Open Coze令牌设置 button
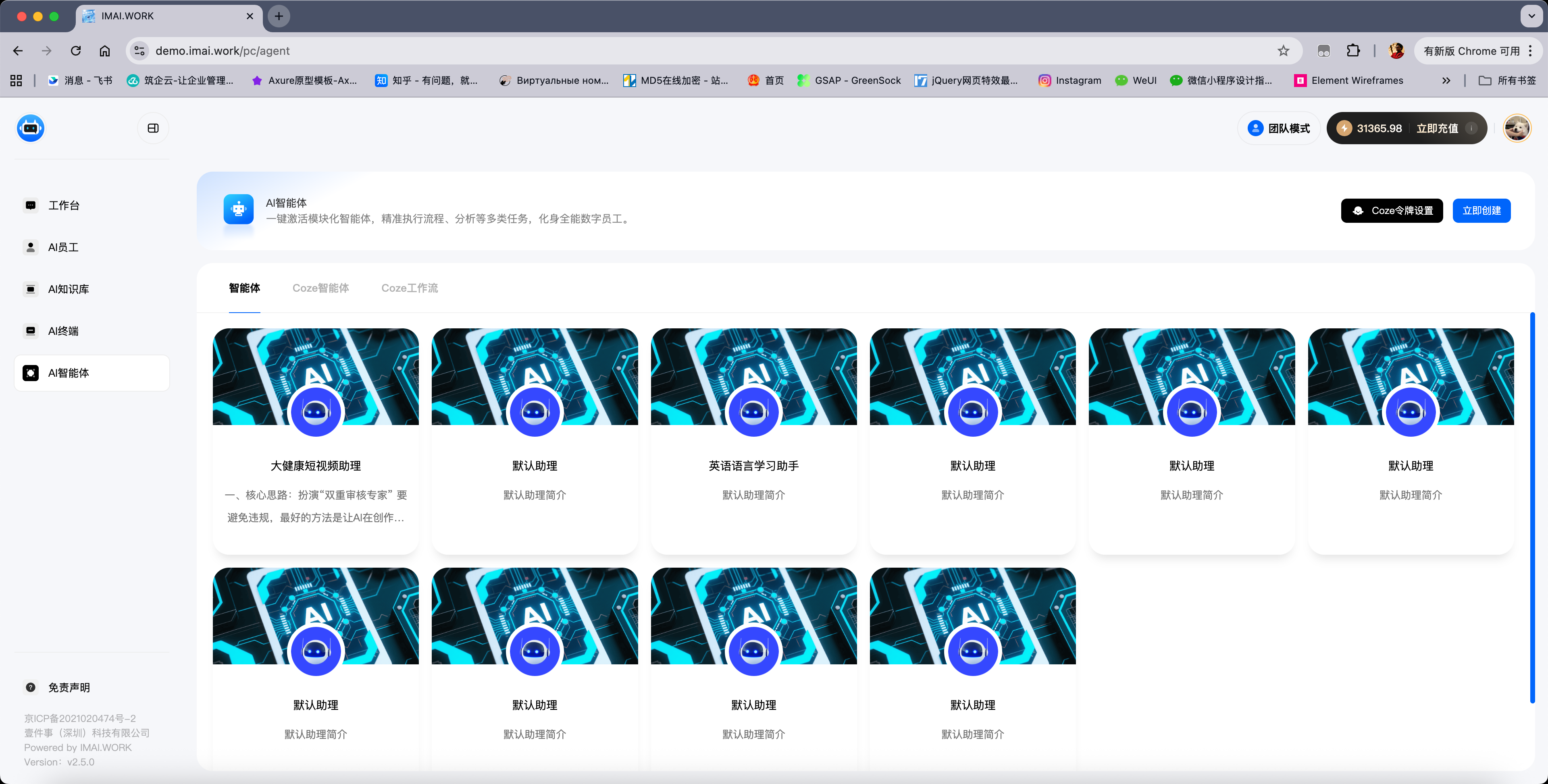Screen dimensions: 1548x784 (1392, 210)
